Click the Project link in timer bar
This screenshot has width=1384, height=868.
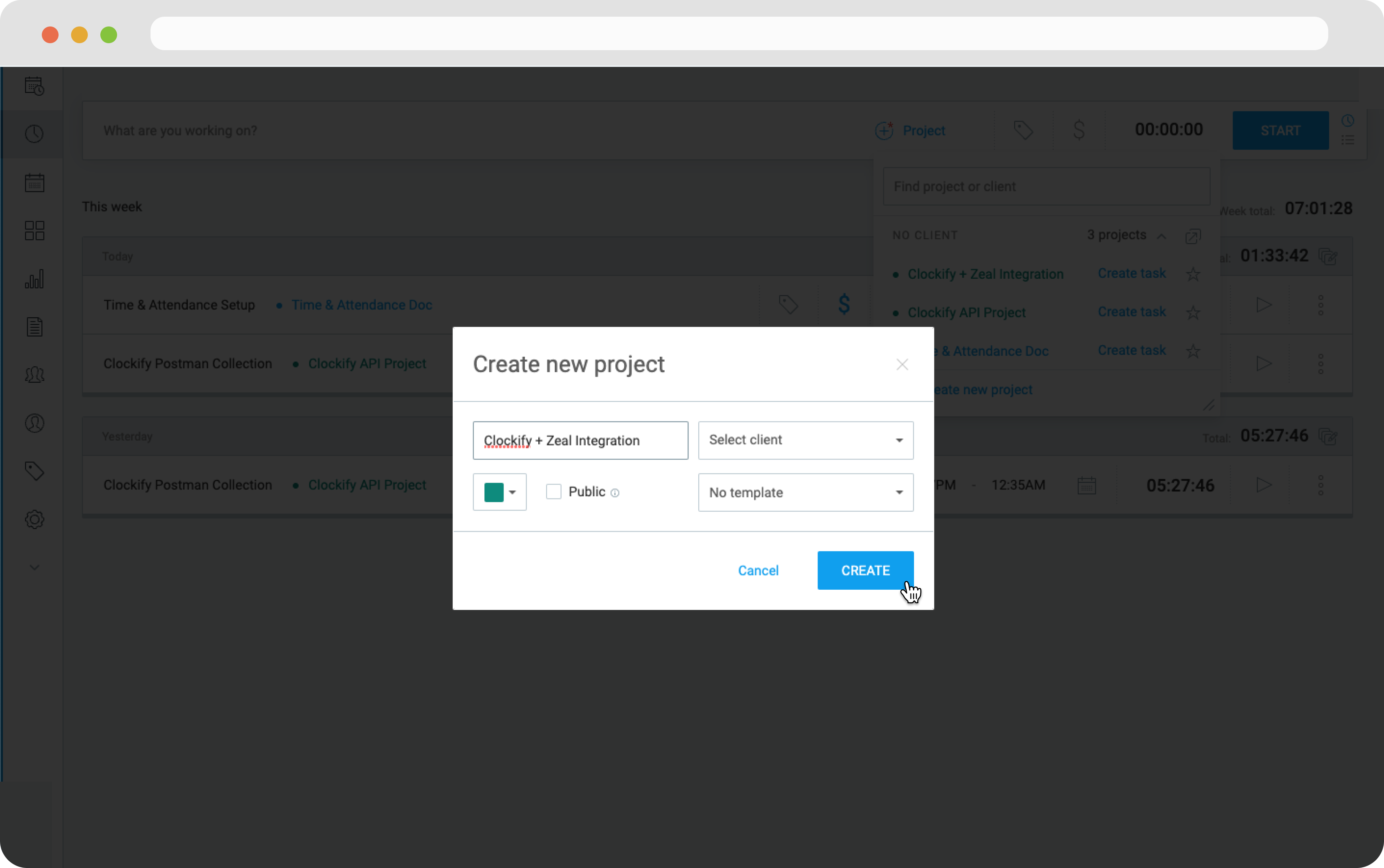[x=923, y=130]
